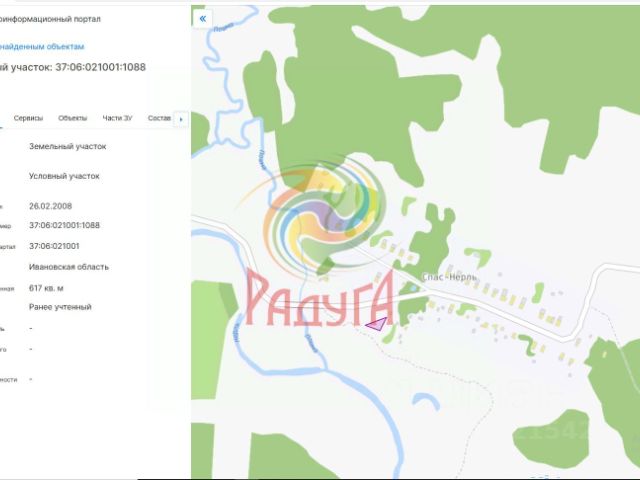Select the cadastral quarter 37:06:021001
The height and width of the screenshot is (480, 640).
tap(54, 246)
